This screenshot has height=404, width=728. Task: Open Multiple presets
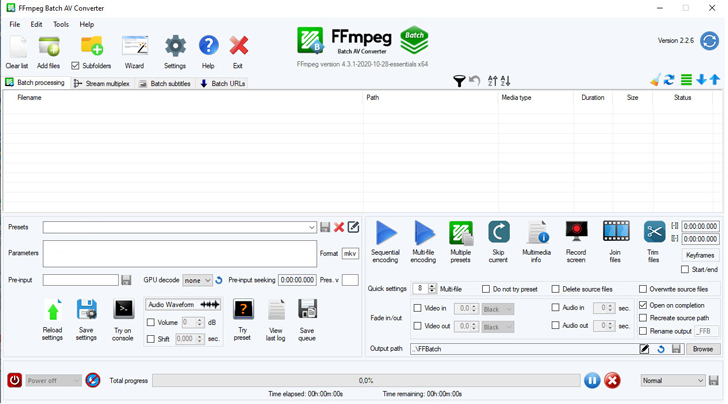(x=461, y=233)
